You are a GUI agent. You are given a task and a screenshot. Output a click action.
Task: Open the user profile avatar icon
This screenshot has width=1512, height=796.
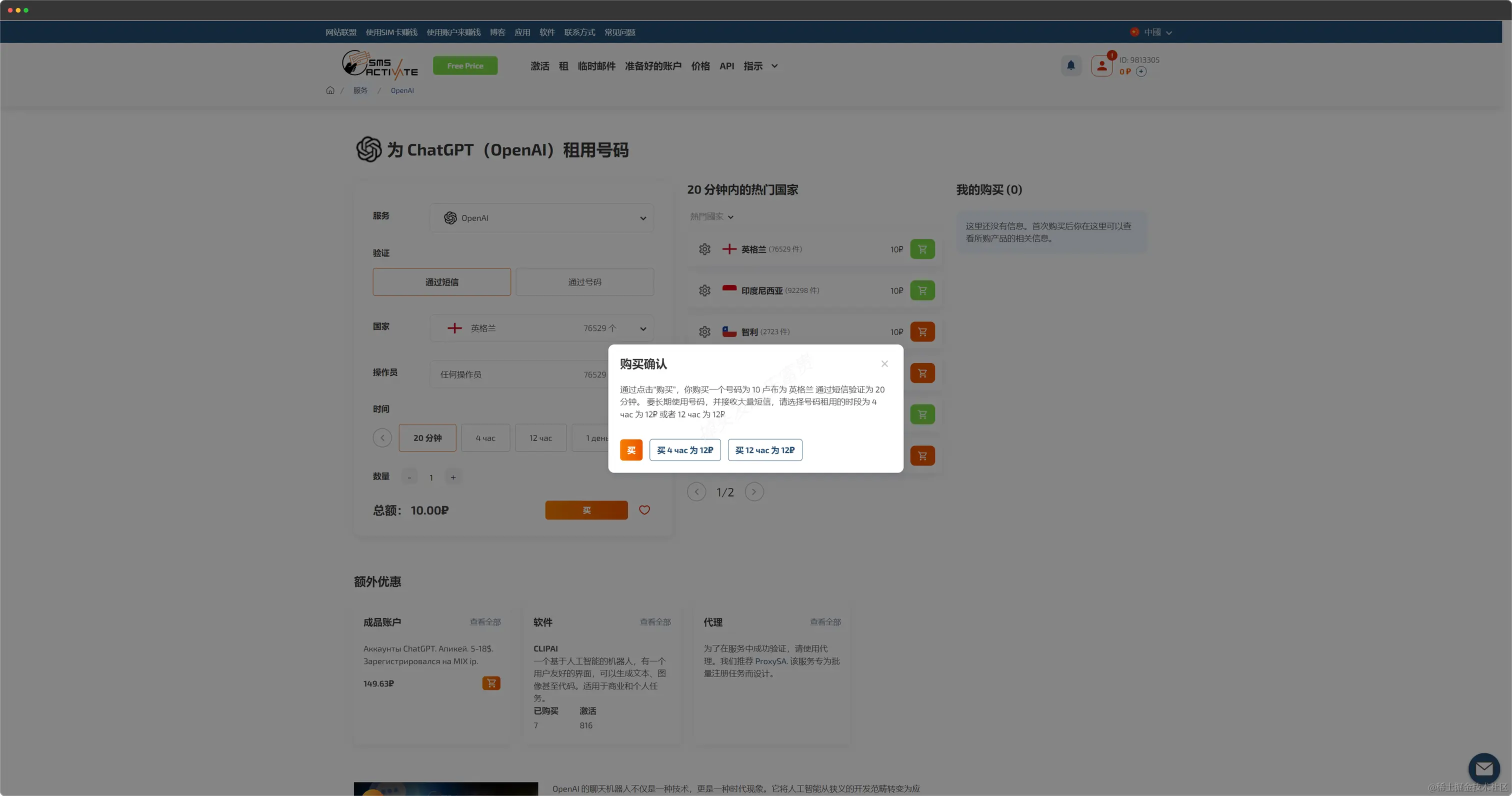(1101, 65)
